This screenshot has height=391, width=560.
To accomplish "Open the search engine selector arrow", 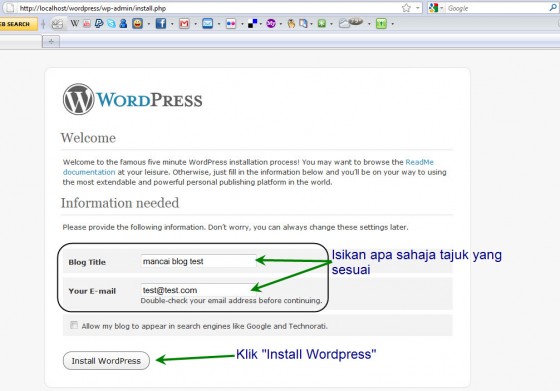I will click(442, 8).
